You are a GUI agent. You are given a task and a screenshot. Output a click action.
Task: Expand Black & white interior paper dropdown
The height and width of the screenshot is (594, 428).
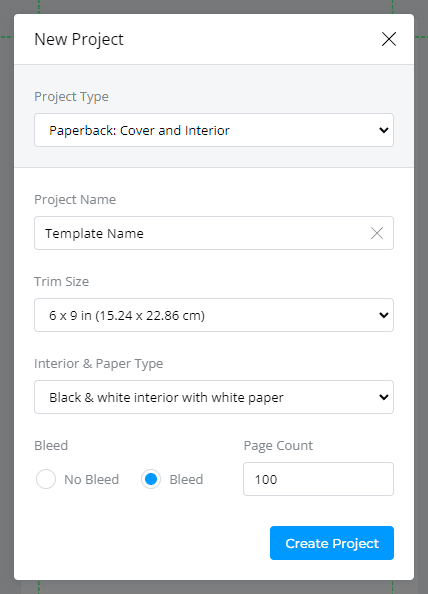[x=214, y=397]
